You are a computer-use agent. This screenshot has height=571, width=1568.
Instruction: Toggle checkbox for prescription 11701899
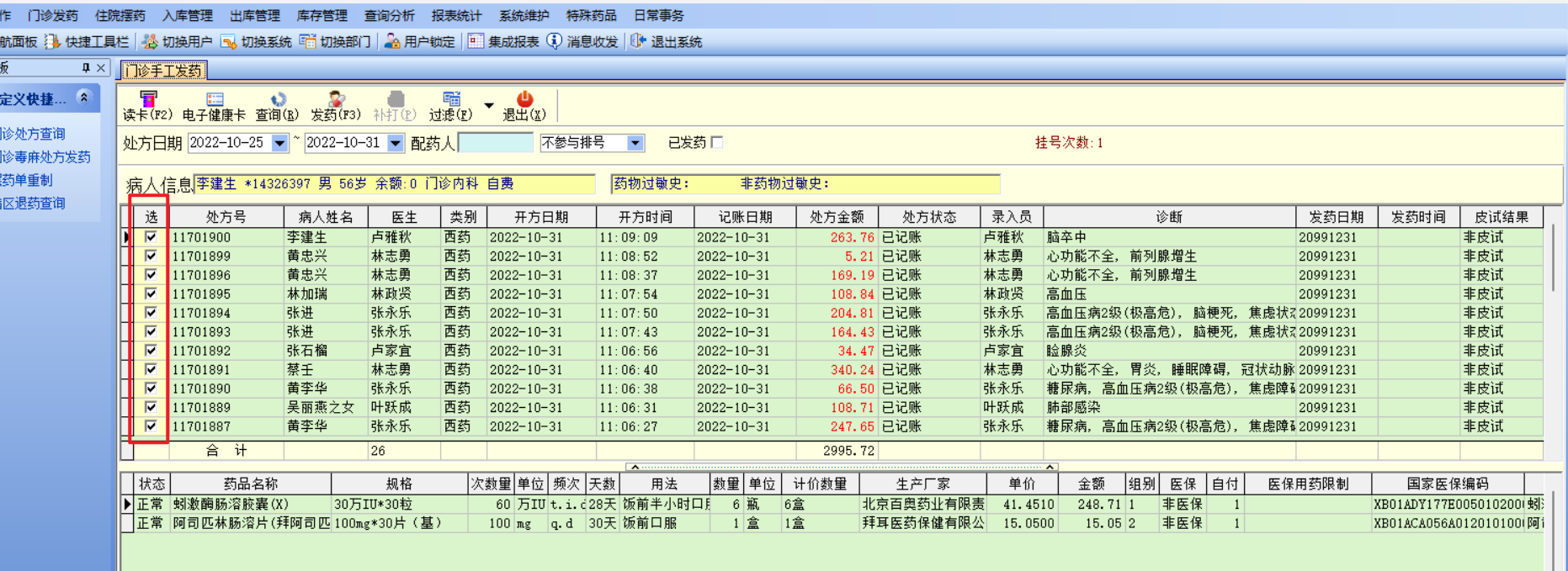(151, 256)
